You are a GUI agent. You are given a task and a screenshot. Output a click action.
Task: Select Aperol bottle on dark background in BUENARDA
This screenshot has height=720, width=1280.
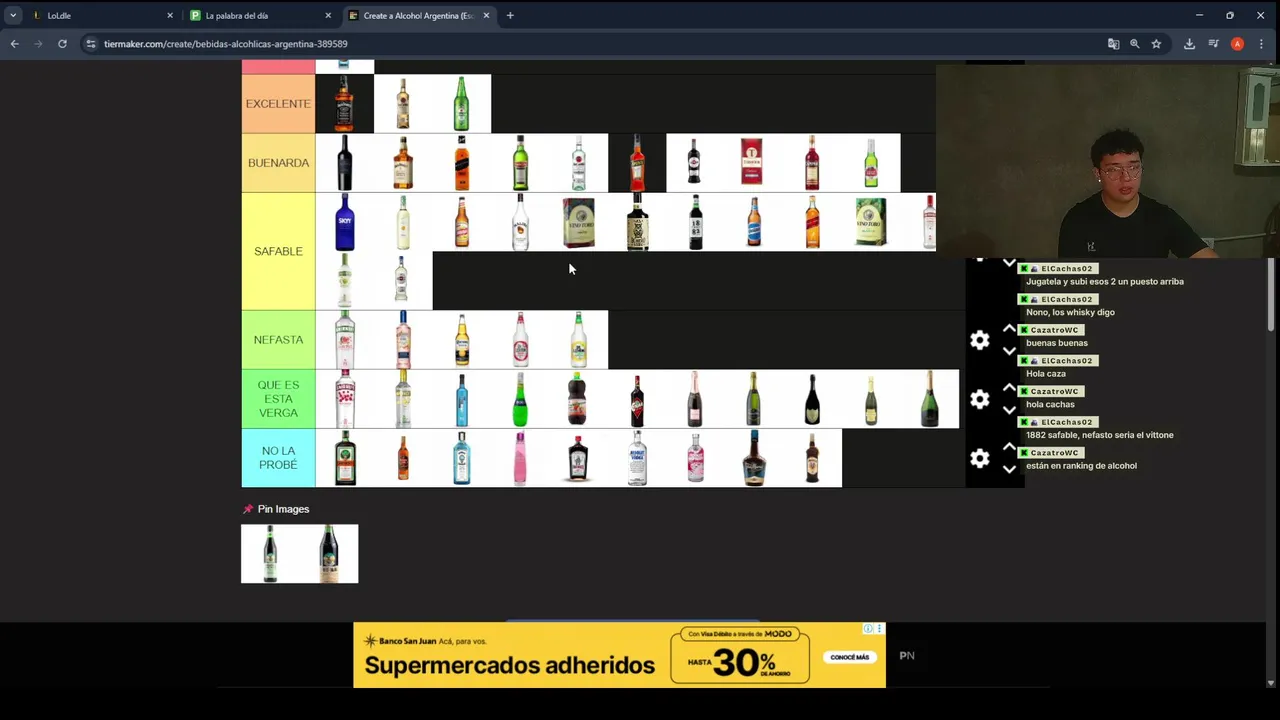[637, 163]
